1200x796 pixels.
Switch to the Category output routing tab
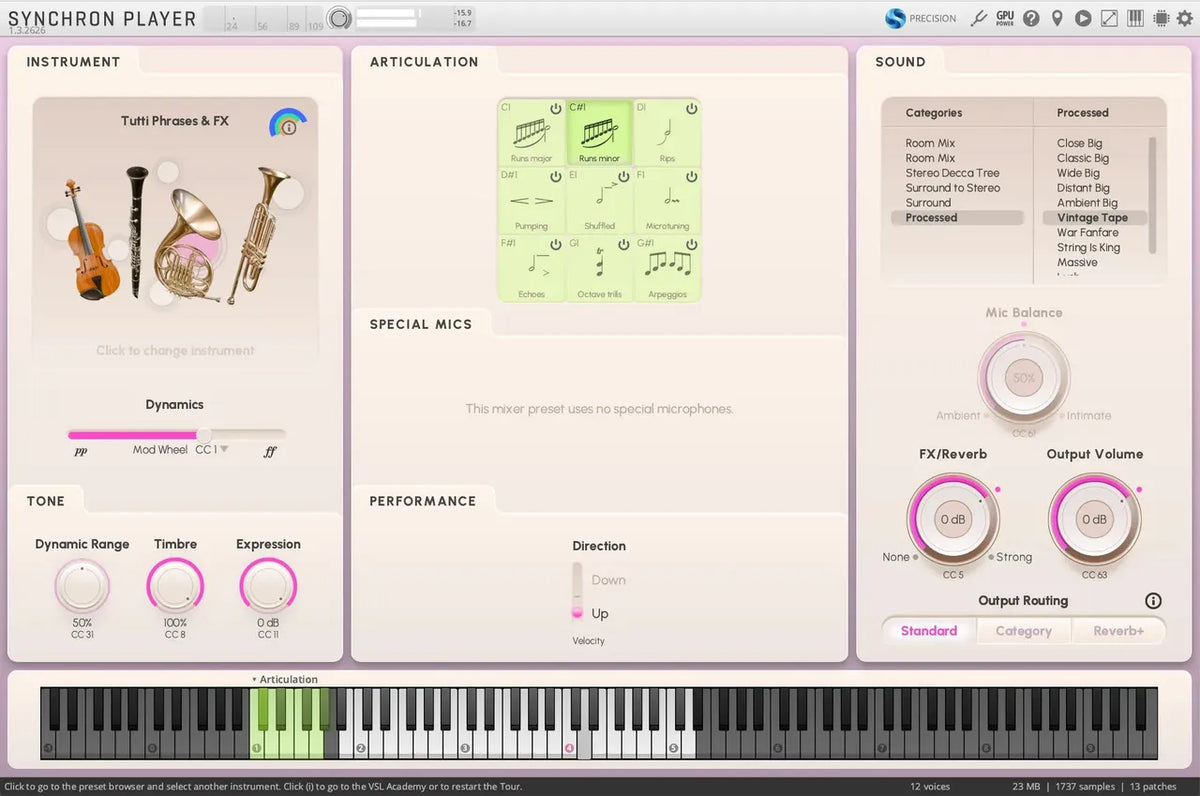pos(1023,631)
